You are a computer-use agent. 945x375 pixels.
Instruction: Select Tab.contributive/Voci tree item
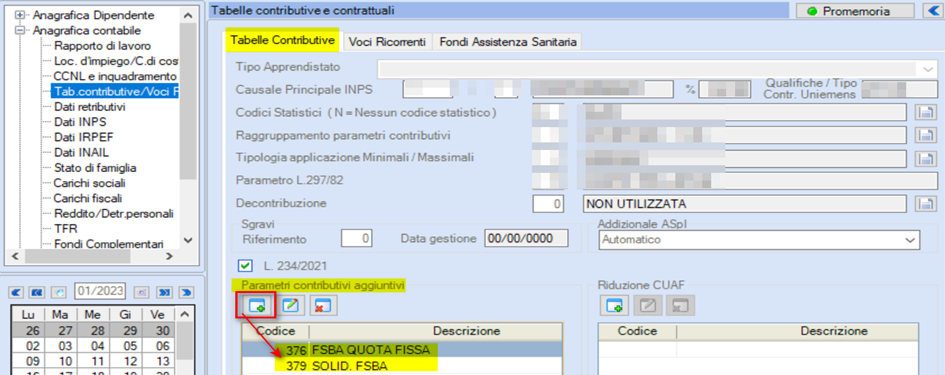(115, 92)
